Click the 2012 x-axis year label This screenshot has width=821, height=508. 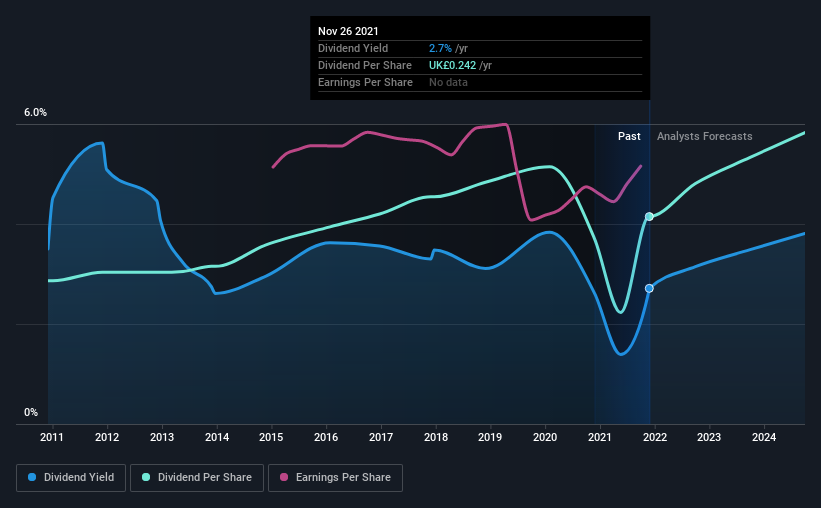coord(107,437)
